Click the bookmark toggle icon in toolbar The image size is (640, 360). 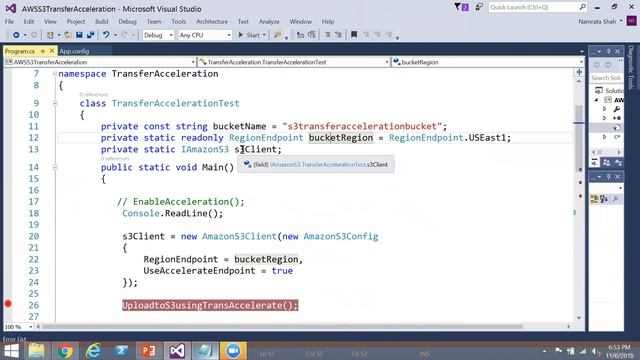click(x=354, y=35)
